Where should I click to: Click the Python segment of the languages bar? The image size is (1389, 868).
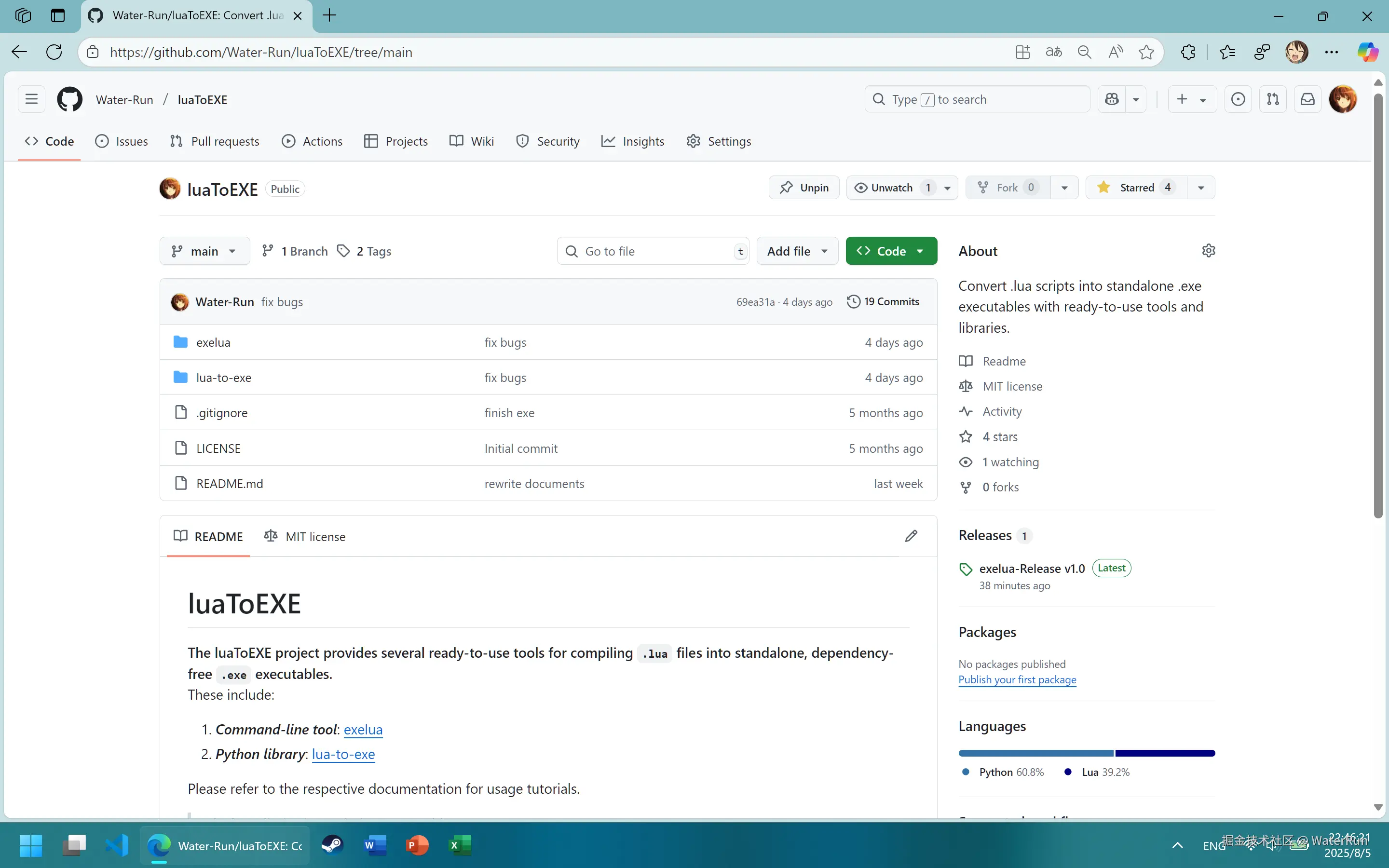point(1035,753)
